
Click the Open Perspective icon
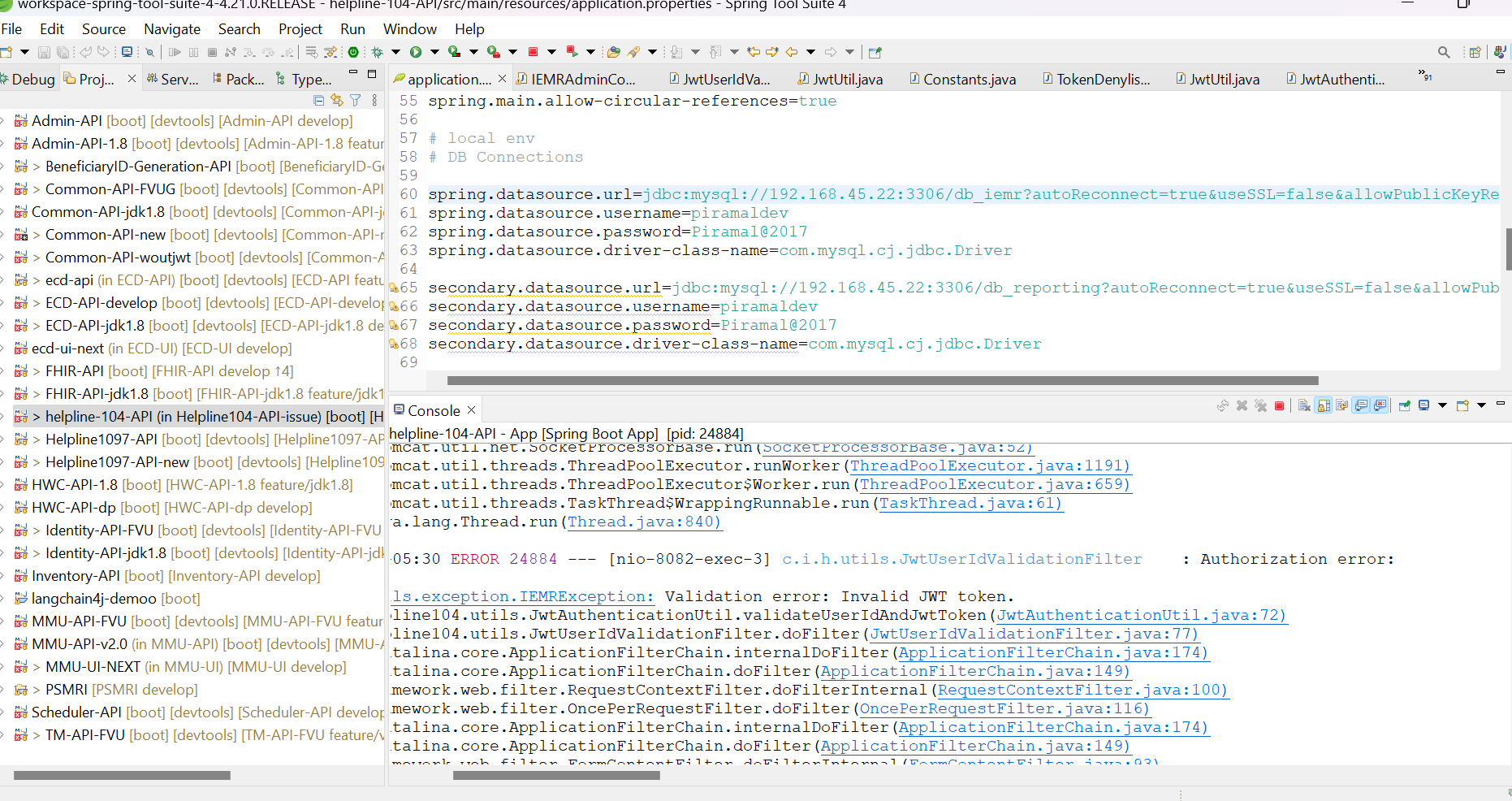tap(1475, 52)
